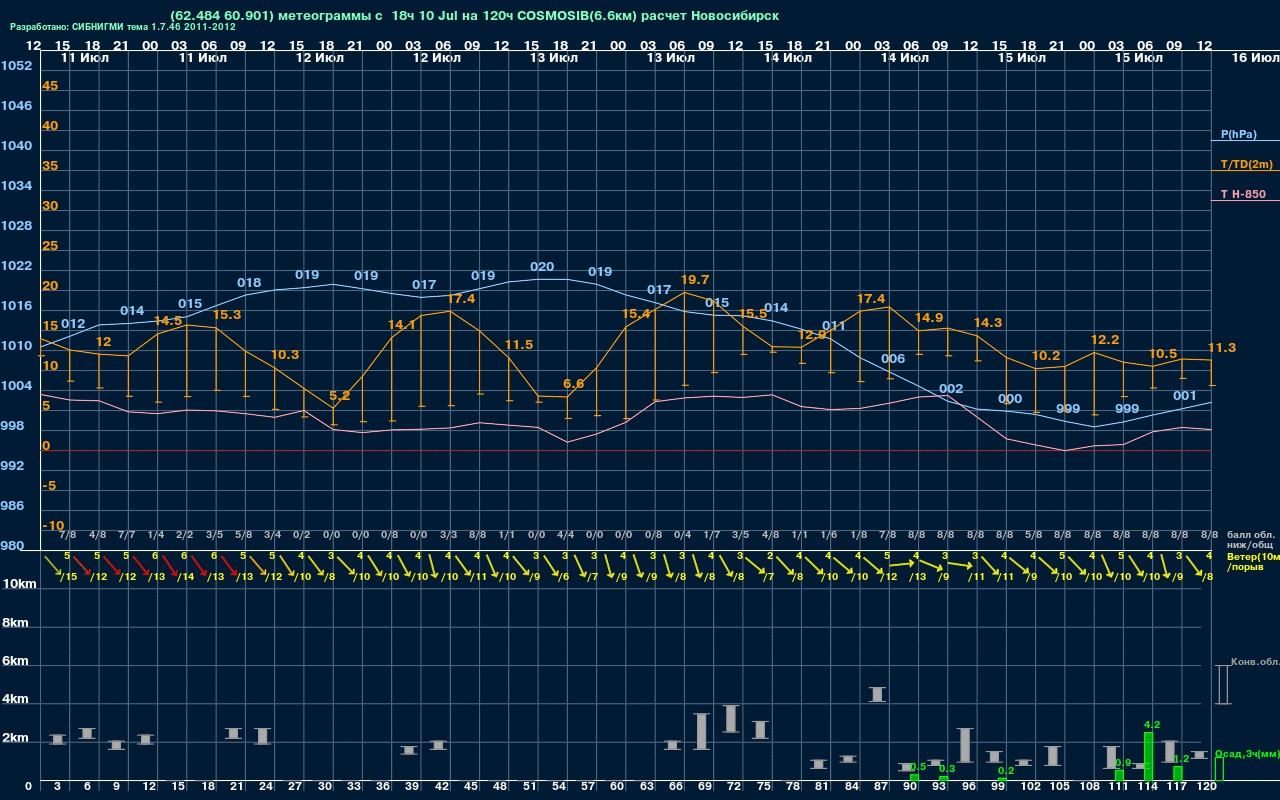Select the P(hPa) legend entry
The height and width of the screenshot is (800, 1280).
(1238, 134)
